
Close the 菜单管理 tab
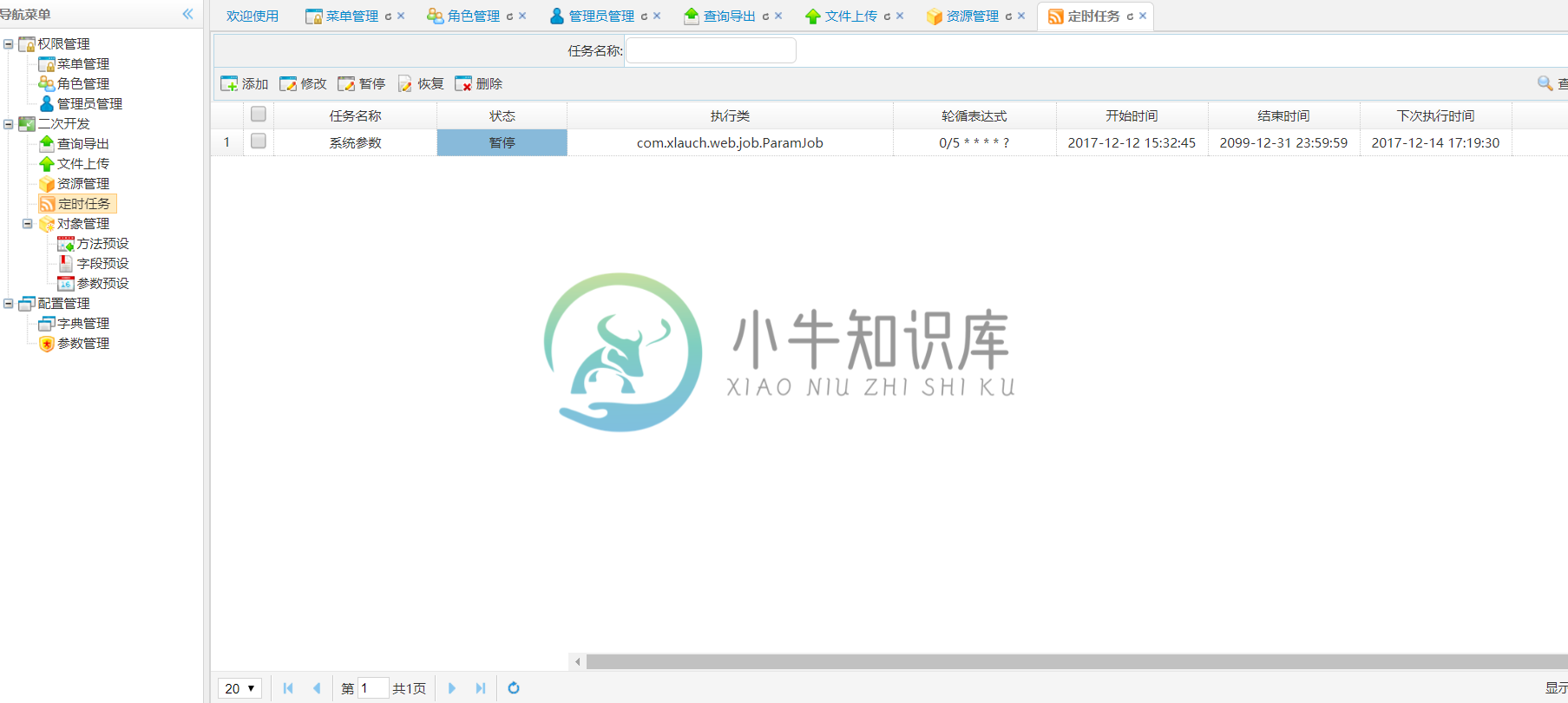(x=401, y=16)
